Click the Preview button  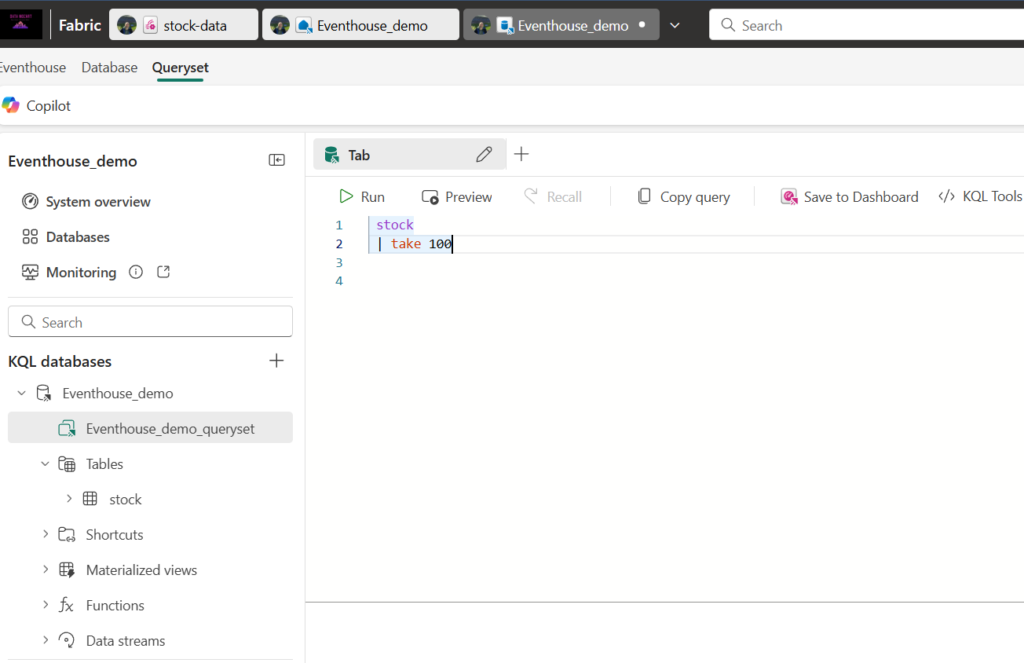pyautogui.click(x=457, y=197)
